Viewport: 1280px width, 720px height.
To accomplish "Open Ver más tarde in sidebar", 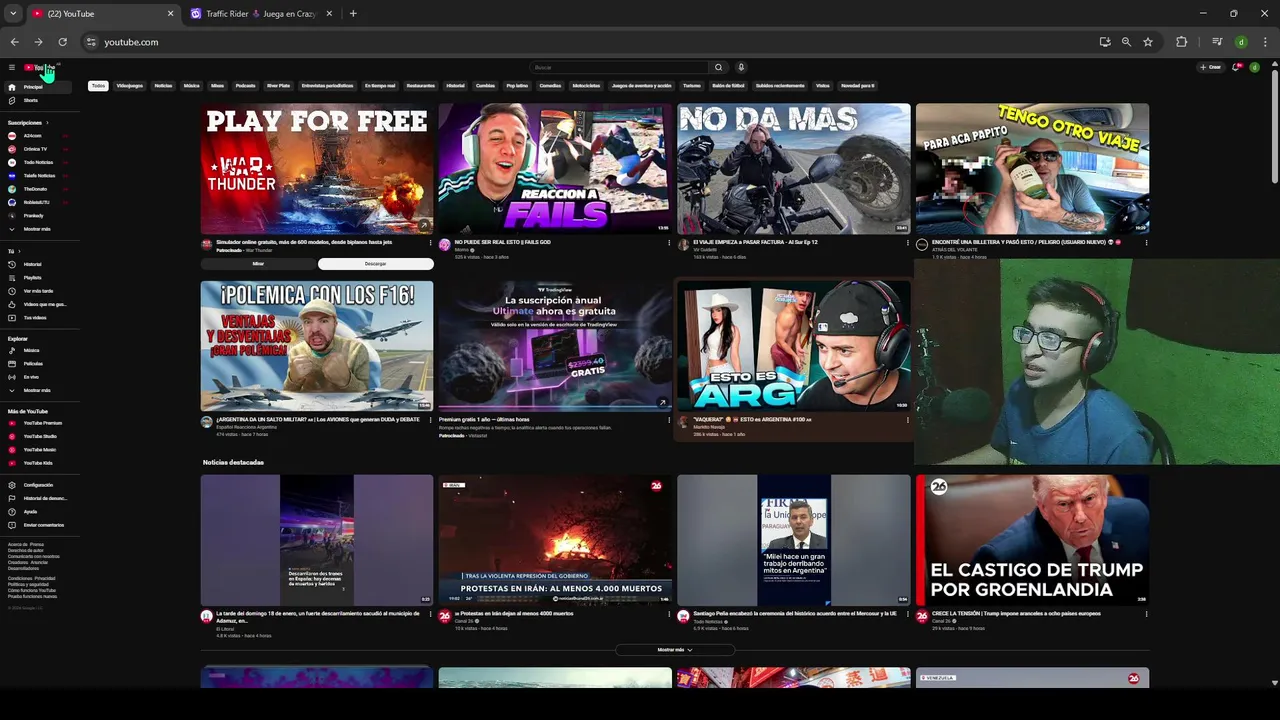I will (x=38, y=291).
